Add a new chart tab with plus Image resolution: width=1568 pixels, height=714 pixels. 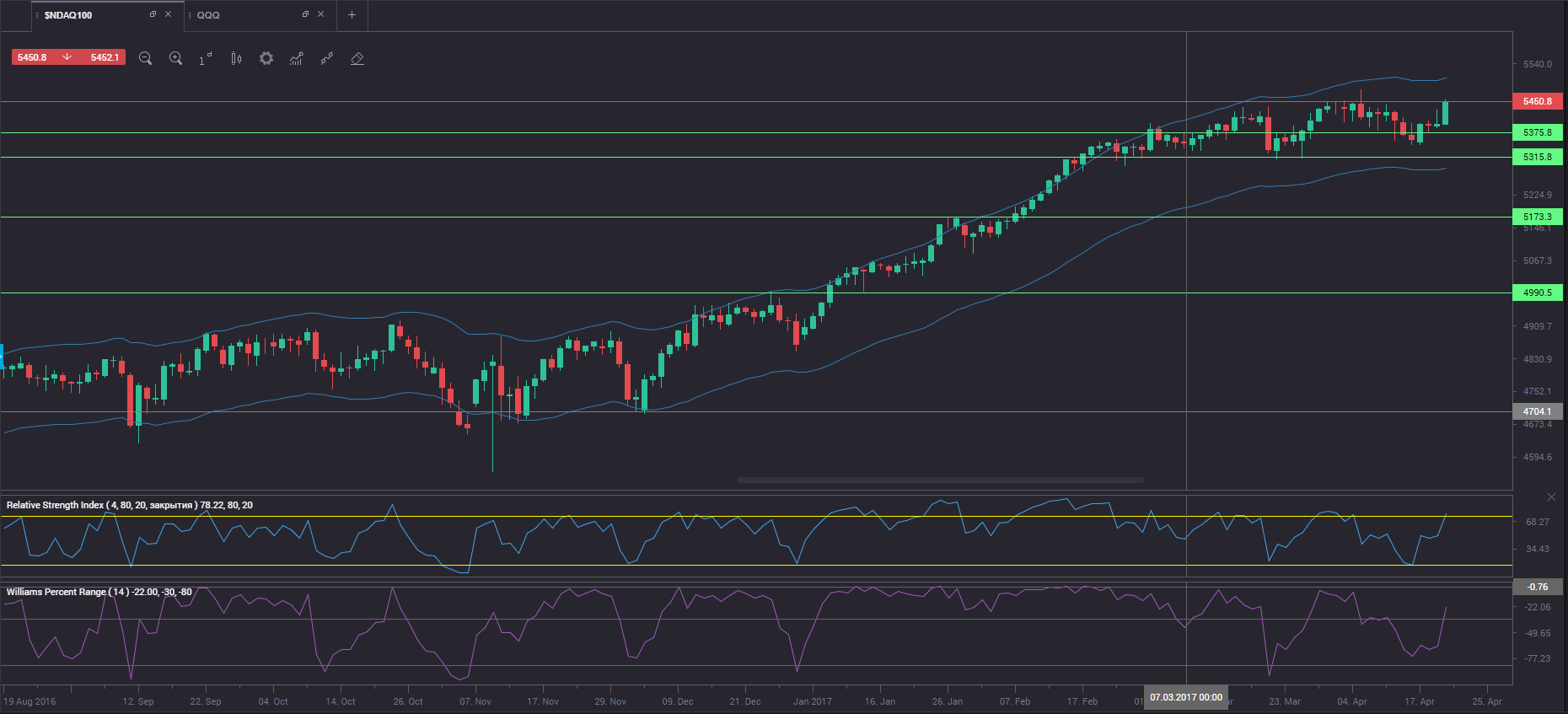pyautogui.click(x=352, y=15)
